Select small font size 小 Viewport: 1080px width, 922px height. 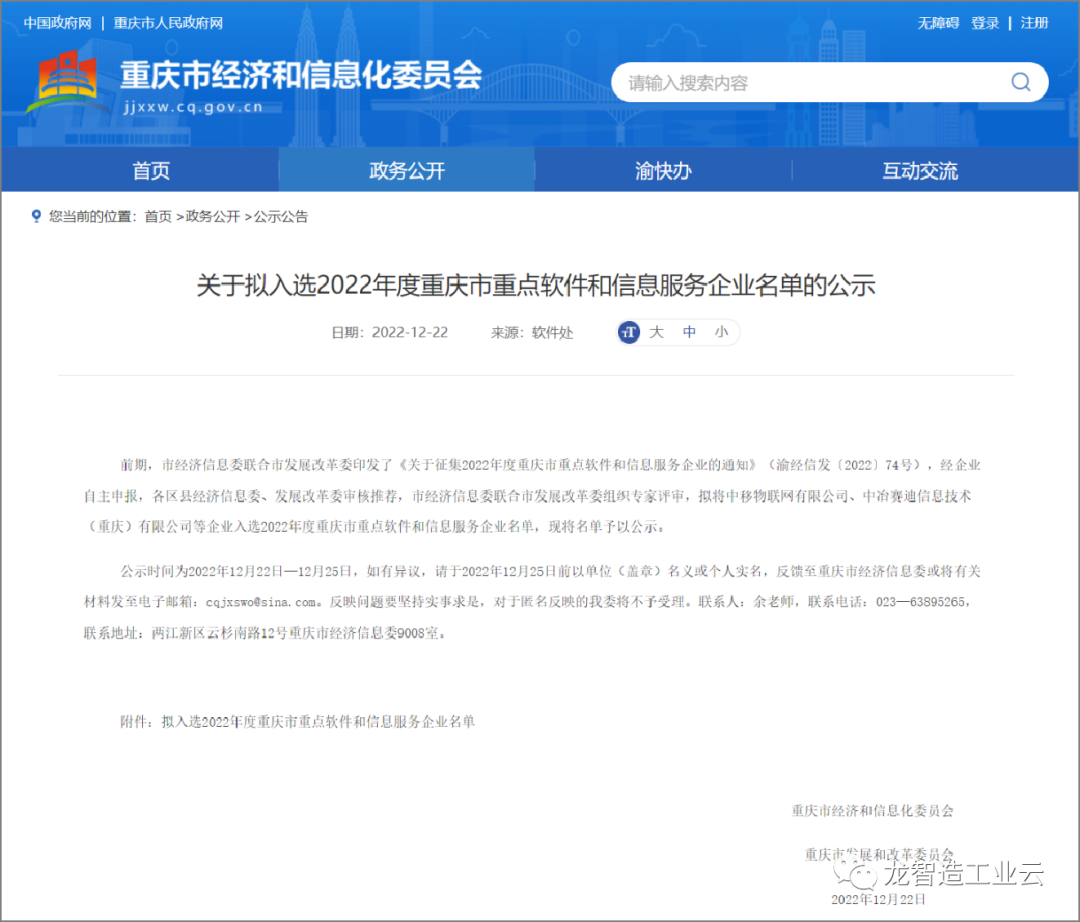click(721, 333)
